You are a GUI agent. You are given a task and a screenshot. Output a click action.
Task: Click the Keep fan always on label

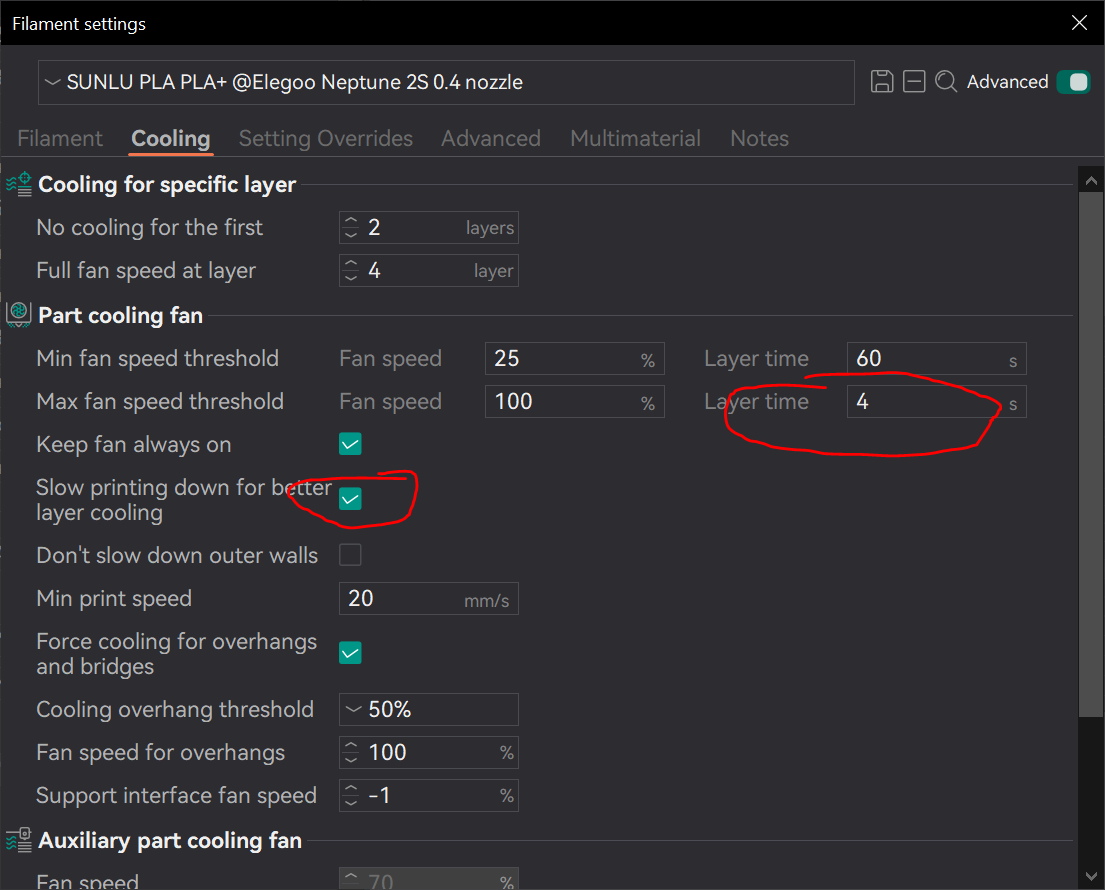point(134,445)
